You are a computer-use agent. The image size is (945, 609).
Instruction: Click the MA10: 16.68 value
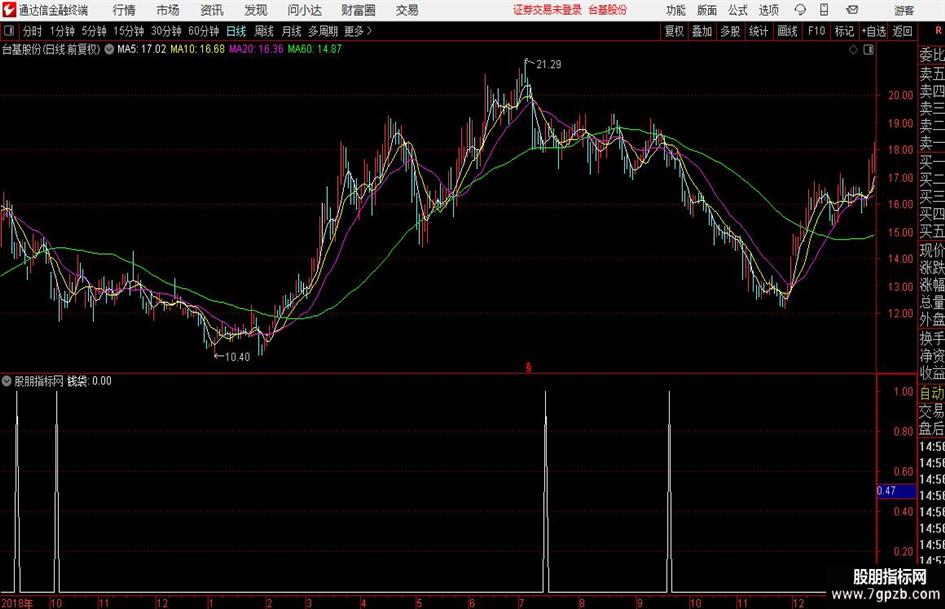click(x=198, y=49)
